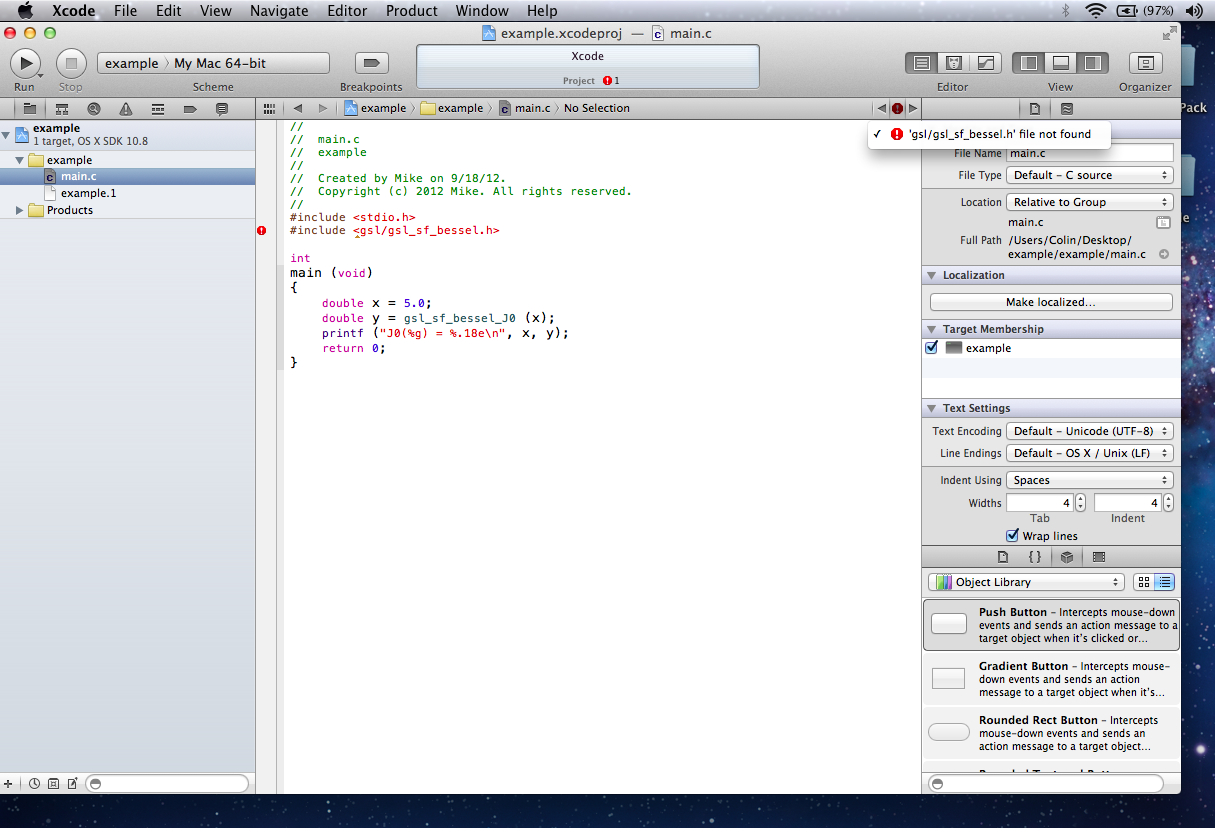Viewport: 1215px width, 828px height.
Task: Switch to the Version editor
Action: tap(986, 63)
